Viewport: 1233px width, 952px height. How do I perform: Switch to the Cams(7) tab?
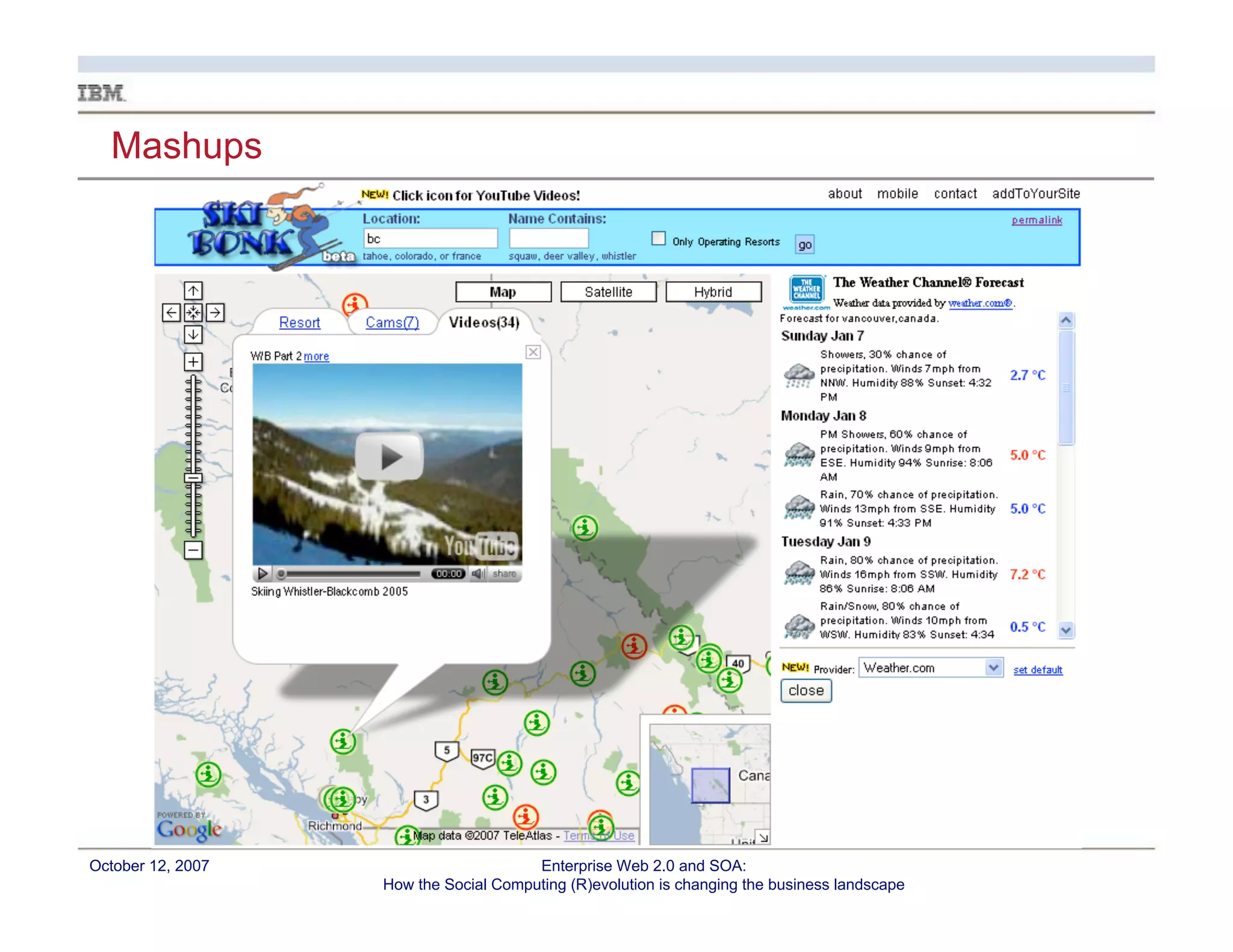click(392, 323)
